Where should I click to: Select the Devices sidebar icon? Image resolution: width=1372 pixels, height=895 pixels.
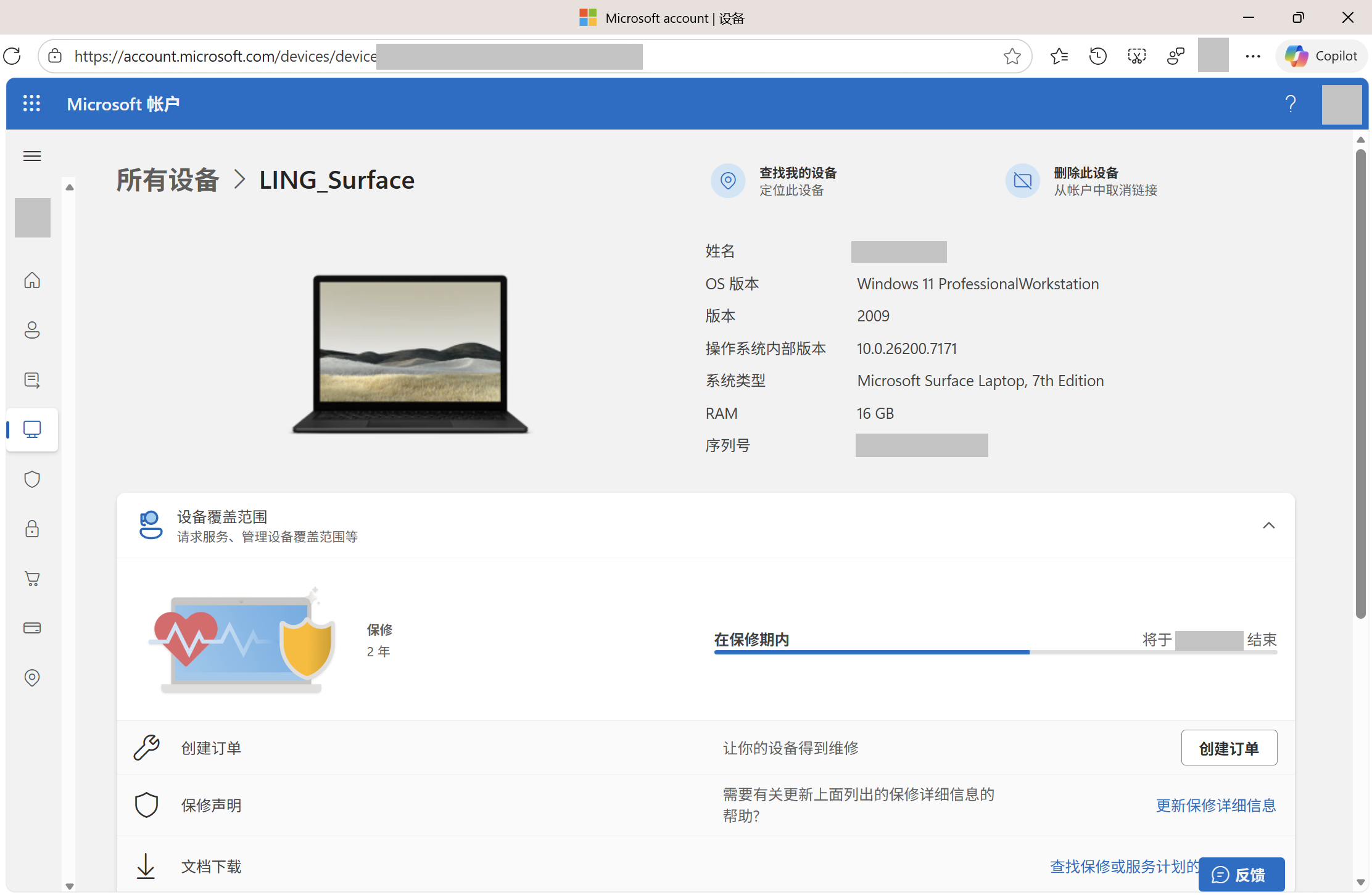pos(32,429)
